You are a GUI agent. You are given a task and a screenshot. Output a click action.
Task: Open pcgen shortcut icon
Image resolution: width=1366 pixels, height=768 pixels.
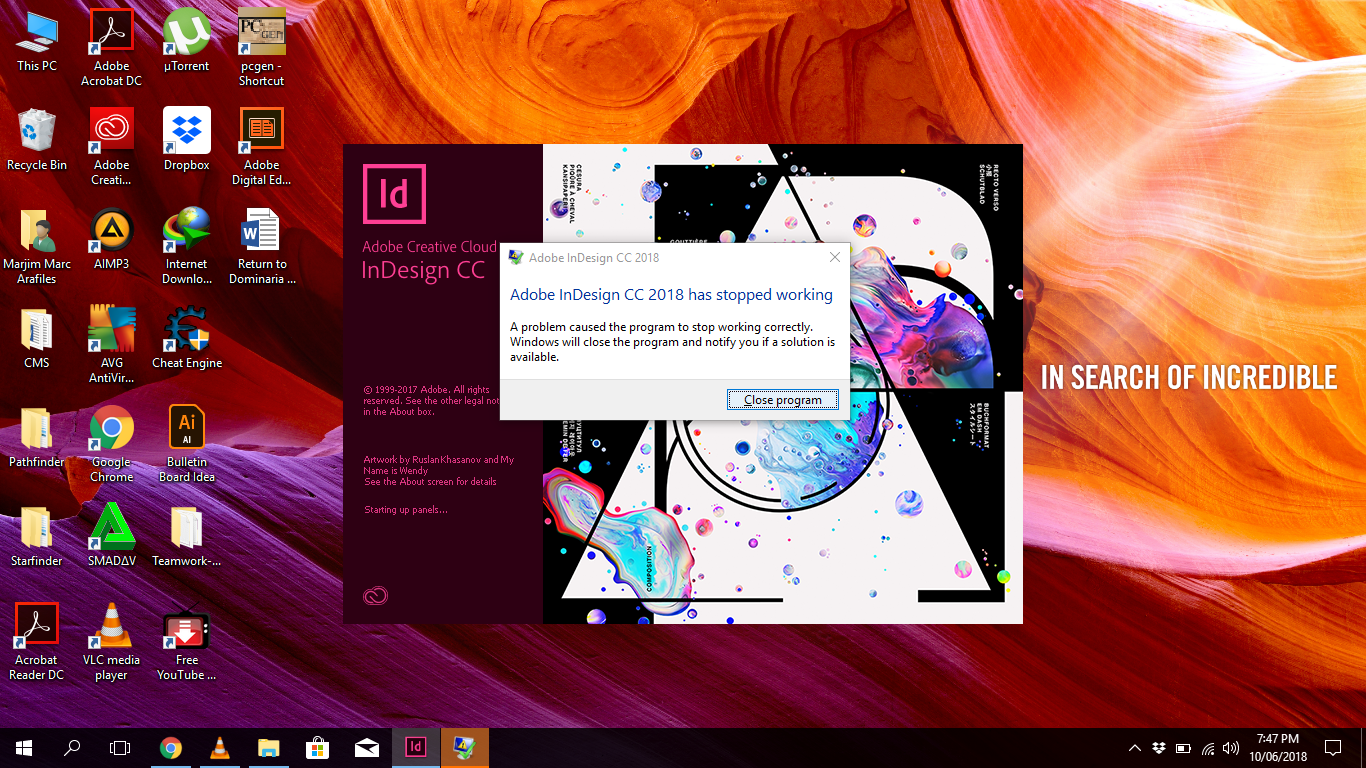pyautogui.click(x=261, y=47)
